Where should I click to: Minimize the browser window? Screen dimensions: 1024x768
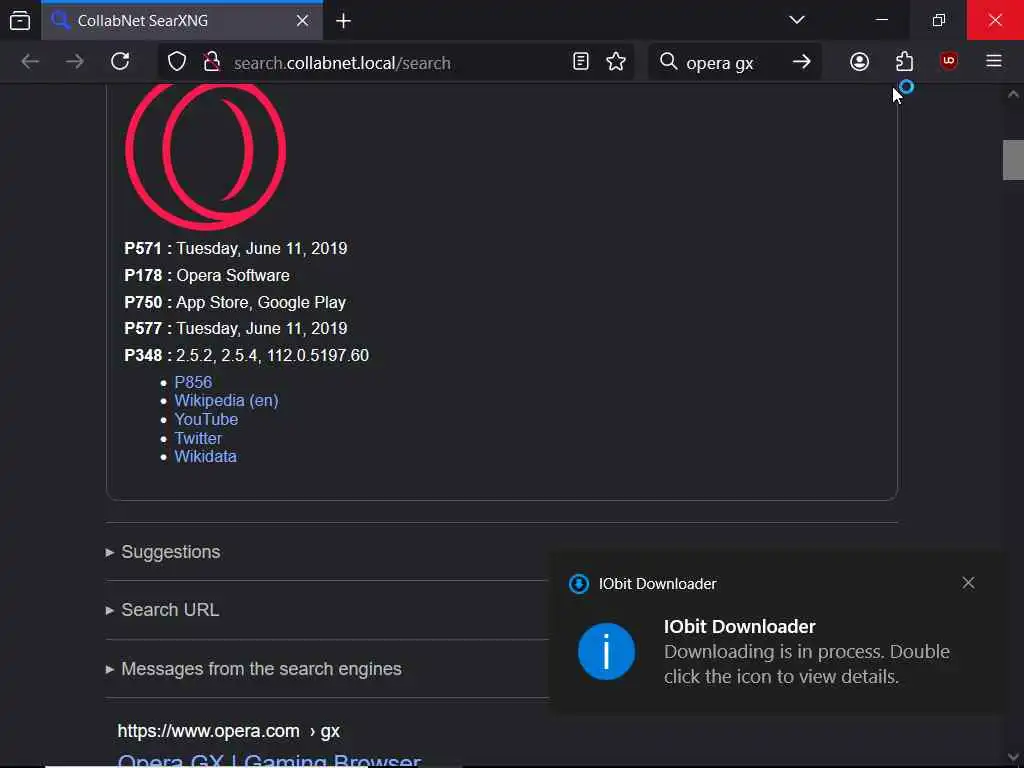coord(882,20)
